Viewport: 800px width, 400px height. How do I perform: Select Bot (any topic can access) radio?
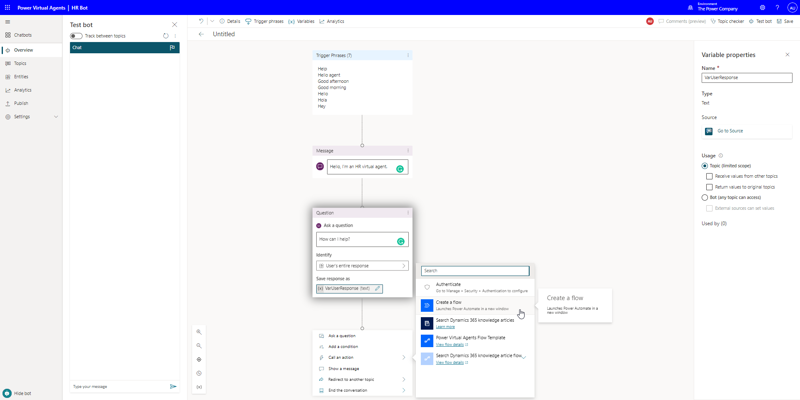[705, 197]
